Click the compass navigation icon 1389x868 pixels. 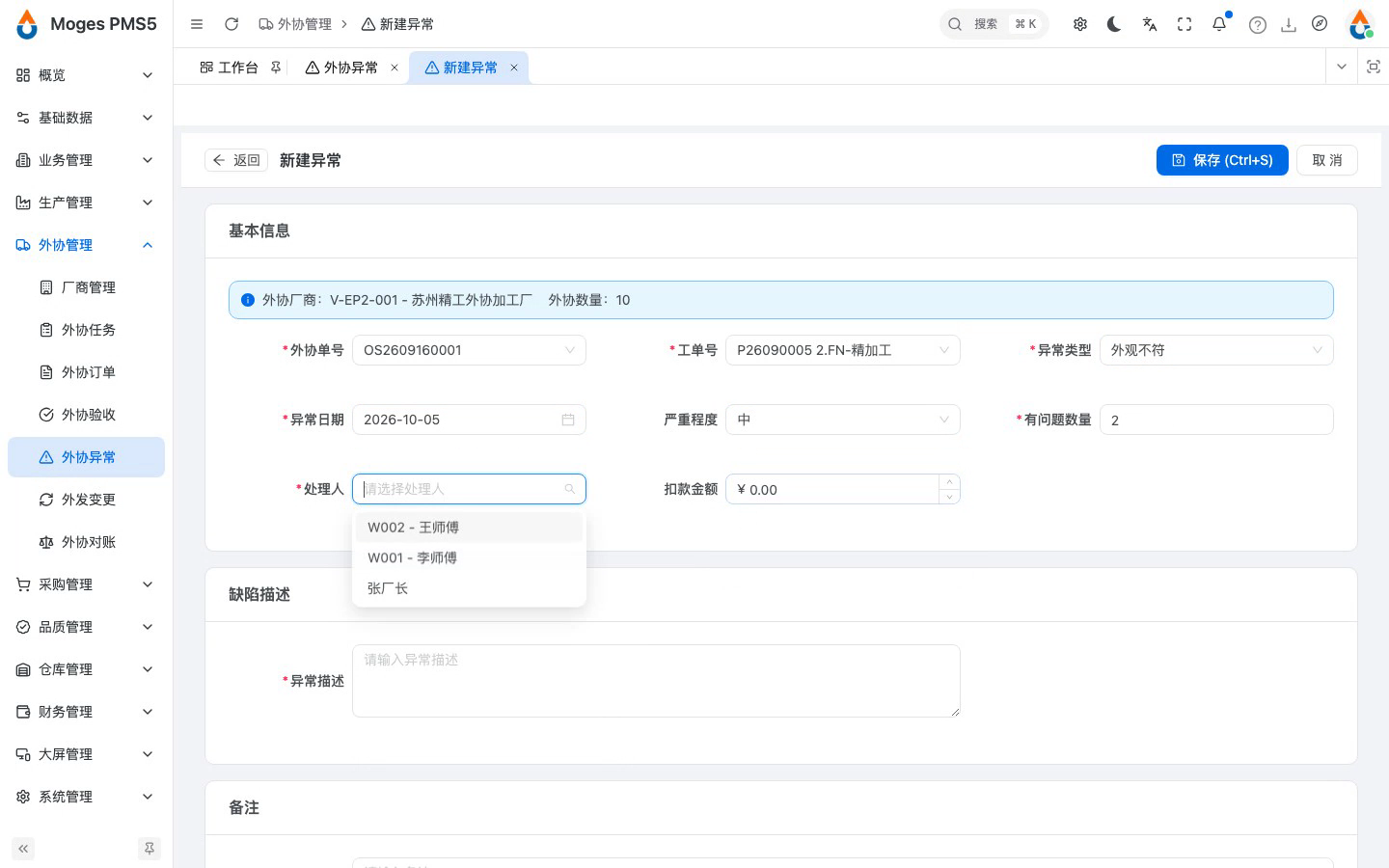click(x=1320, y=23)
